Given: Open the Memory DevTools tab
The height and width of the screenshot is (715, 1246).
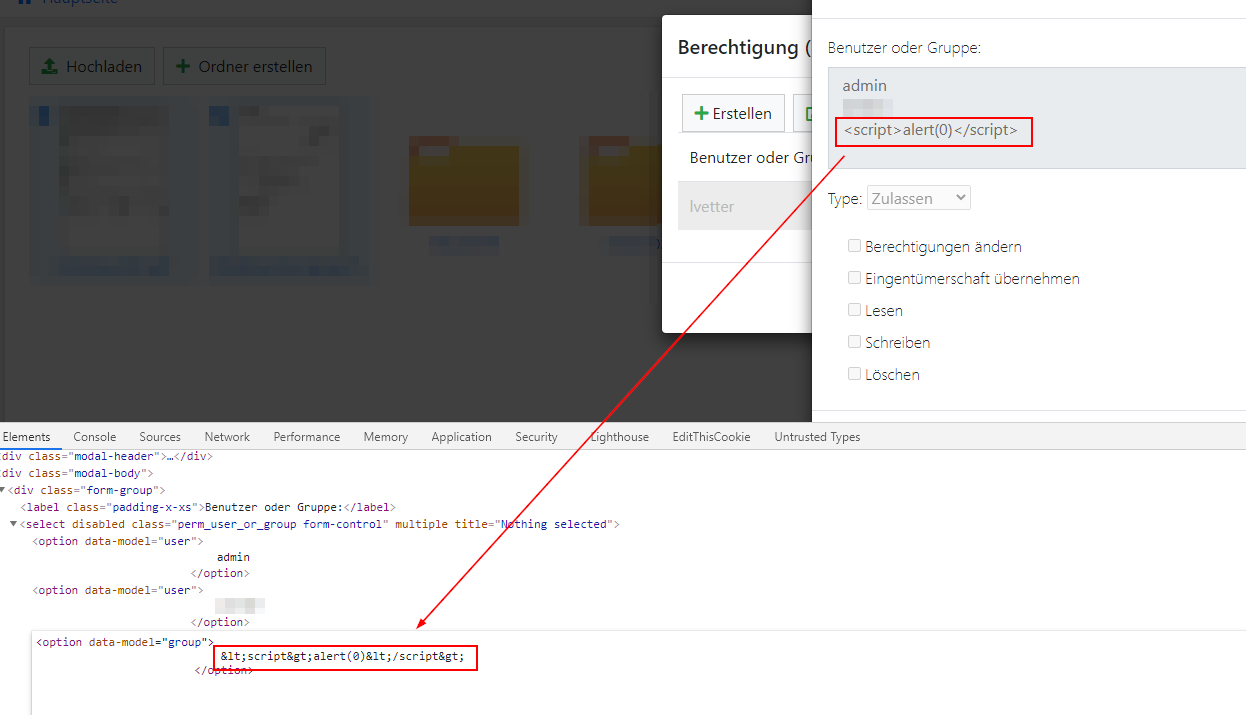Looking at the screenshot, I should [386, 437].
